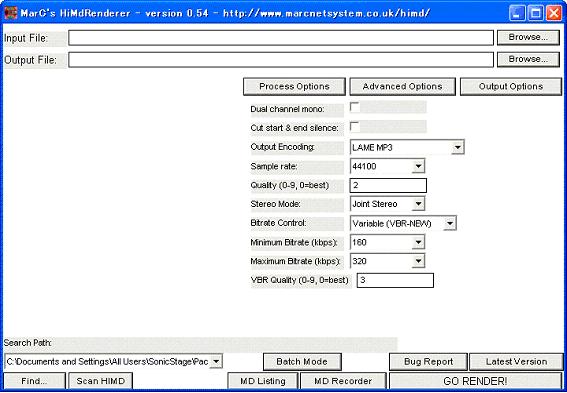The width and height of the screenshot is (567, 393).
Task: Expand the Sample rate dropdown set to 44100
Action: pyautogui.click(x=387, y=166)
